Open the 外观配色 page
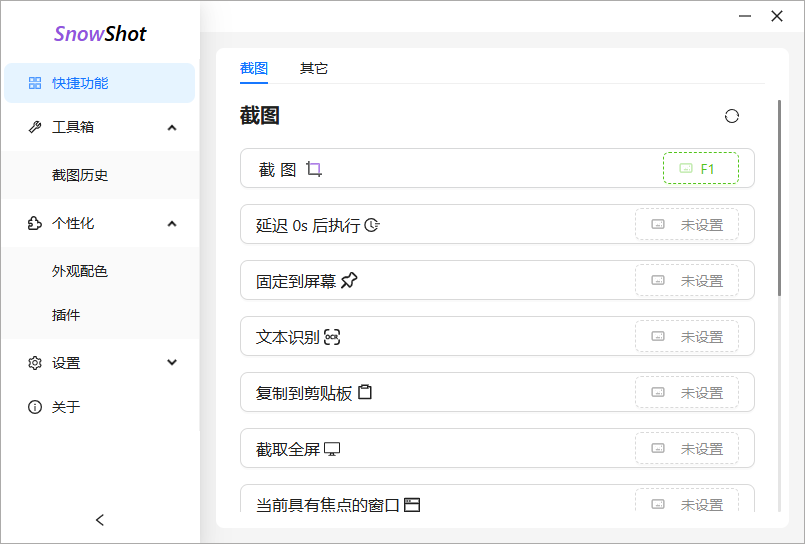The height and width of the screenshot is (544, 805). click(x=80, y=271)
